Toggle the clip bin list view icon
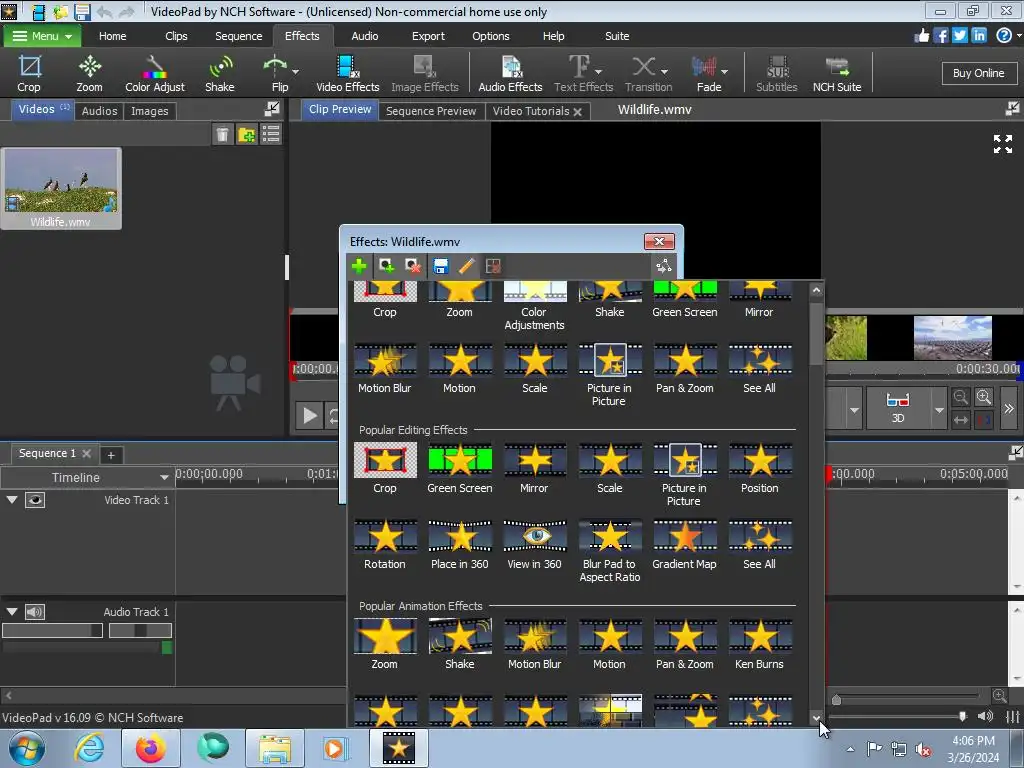 [270, 135]
